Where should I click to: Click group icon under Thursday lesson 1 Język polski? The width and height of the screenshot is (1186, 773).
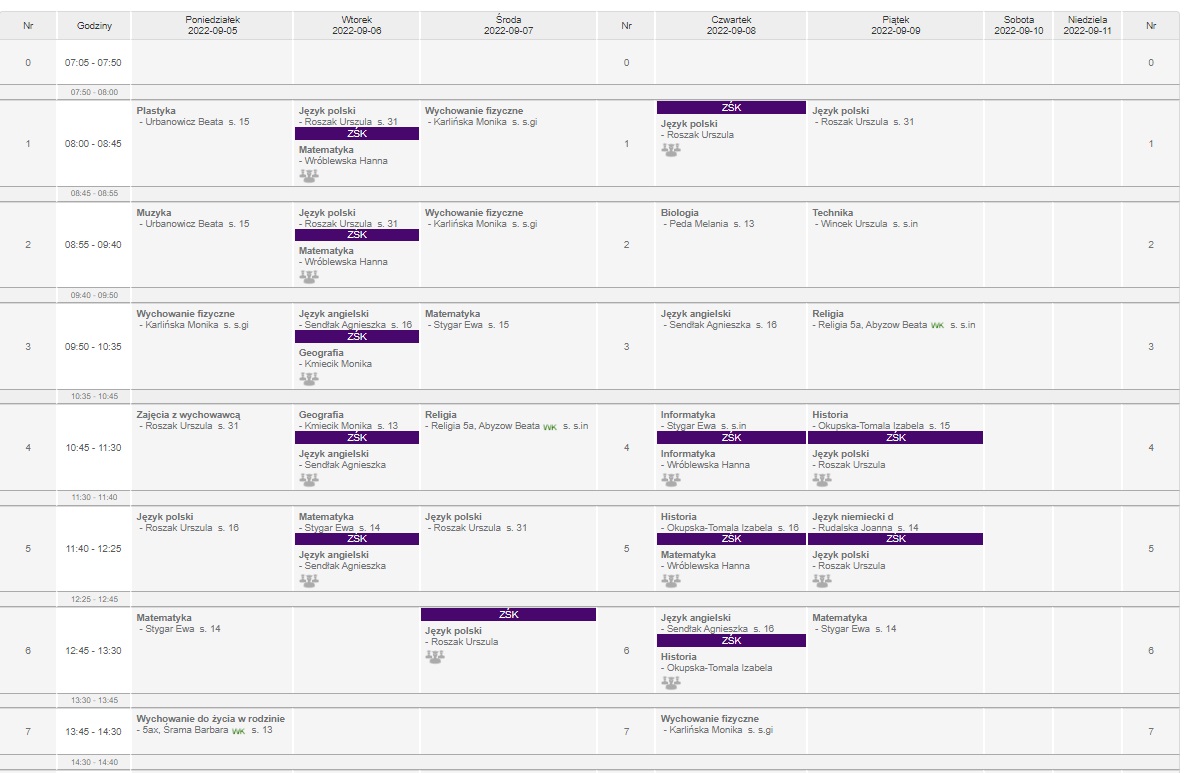coord(671,150)
